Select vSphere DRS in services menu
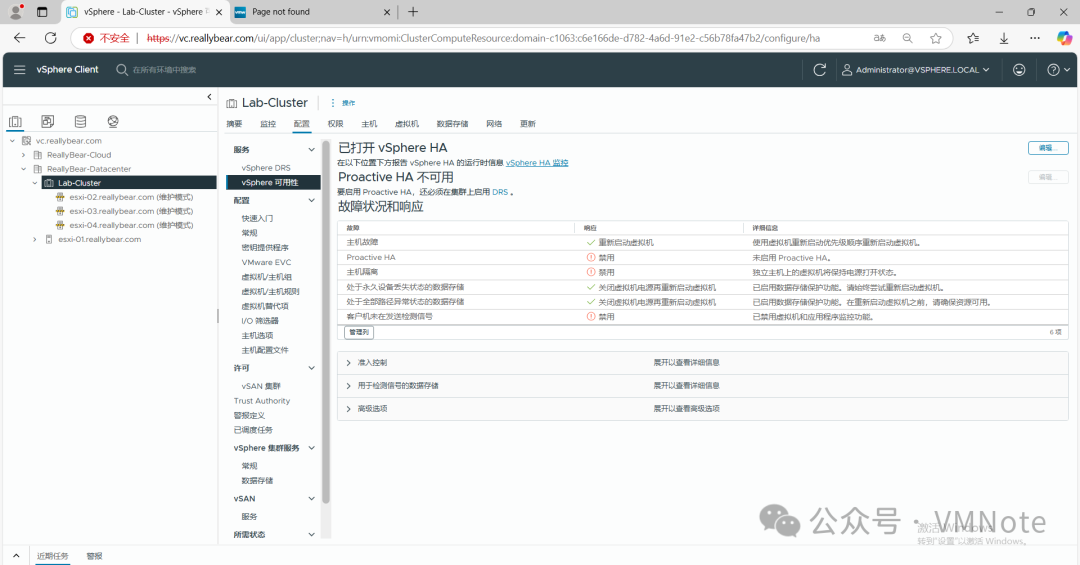Viewport: 1080px width, 565px height. coord(266,168)
